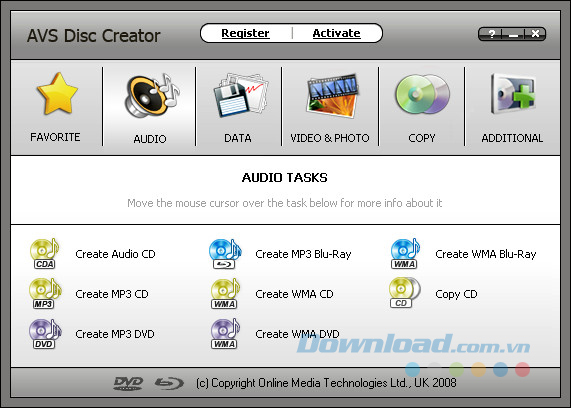Open the Video & Photo filmstrip icon
Viewport: 571px width, 408px height.
click(x=333, y=95)
